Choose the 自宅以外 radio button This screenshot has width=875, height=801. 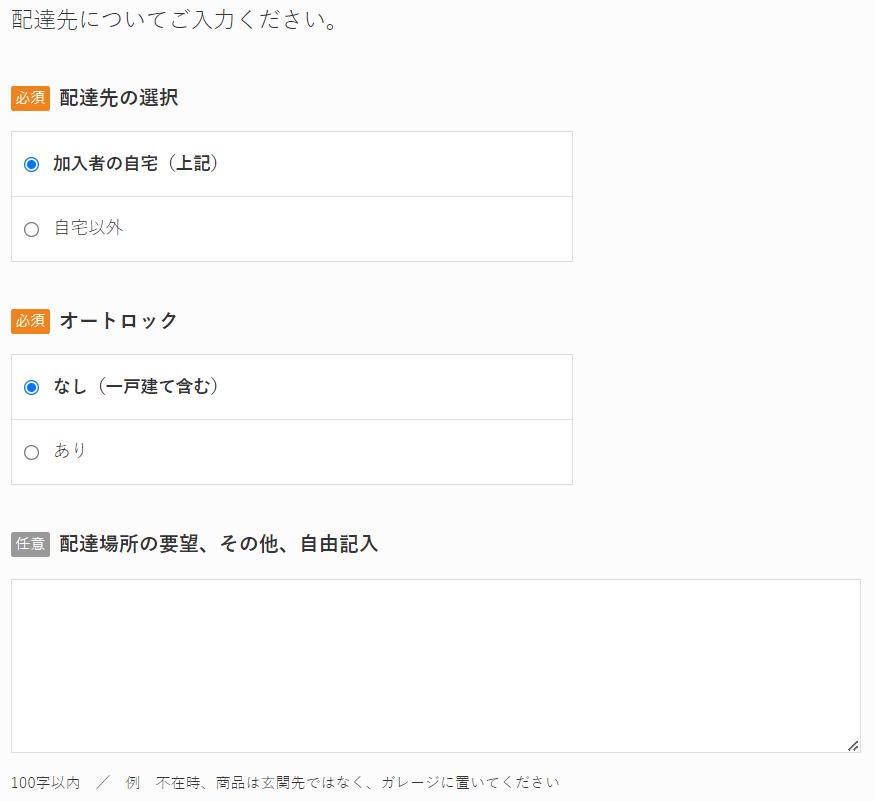point(31,229)
